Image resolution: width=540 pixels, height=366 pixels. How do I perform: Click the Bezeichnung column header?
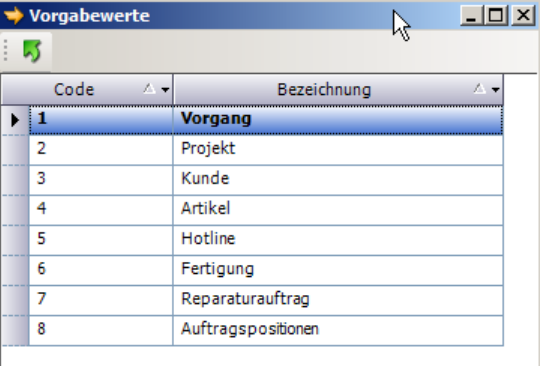(x=338, y=90)
